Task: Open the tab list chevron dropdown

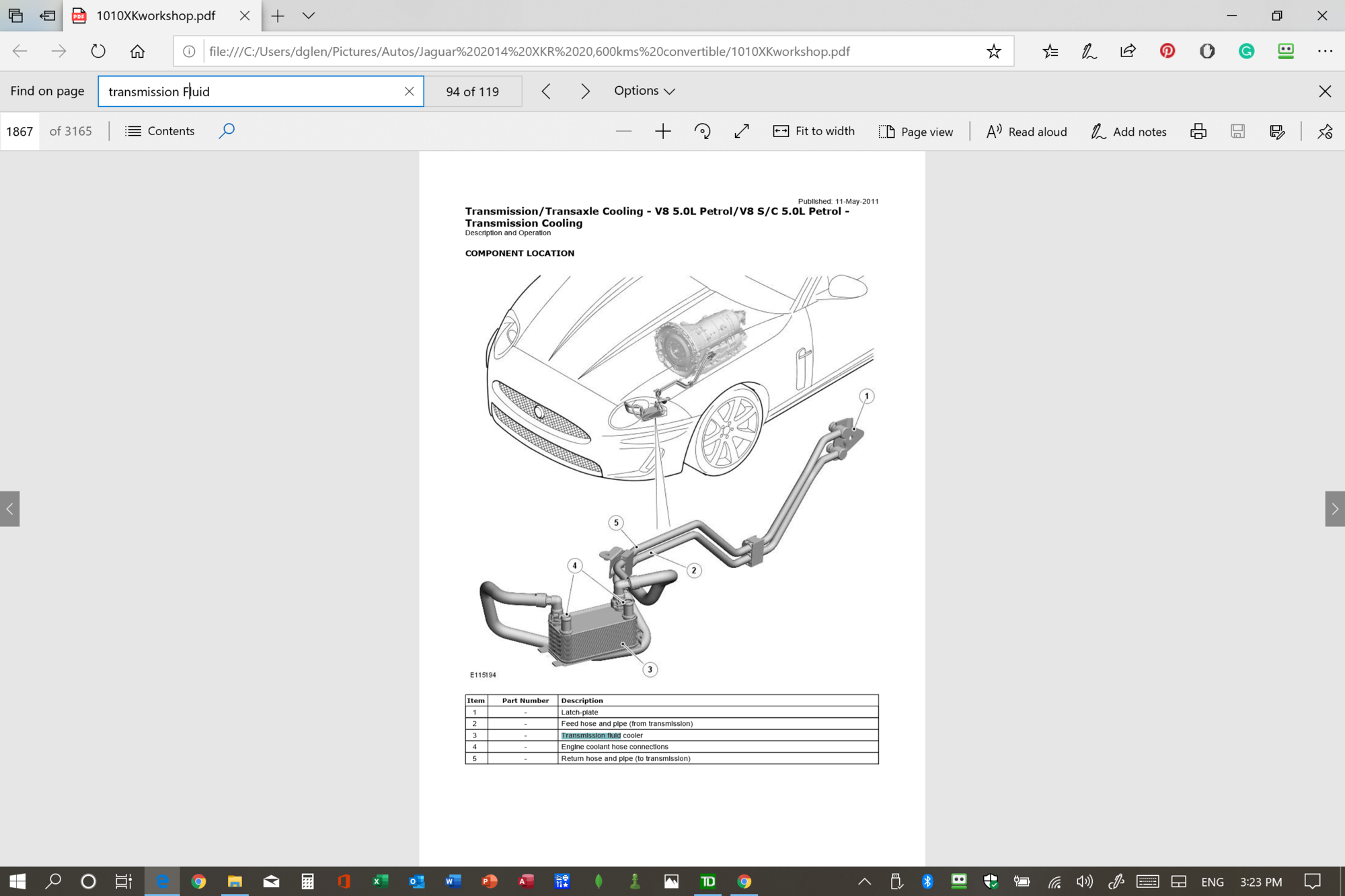Action: (309, 15)
